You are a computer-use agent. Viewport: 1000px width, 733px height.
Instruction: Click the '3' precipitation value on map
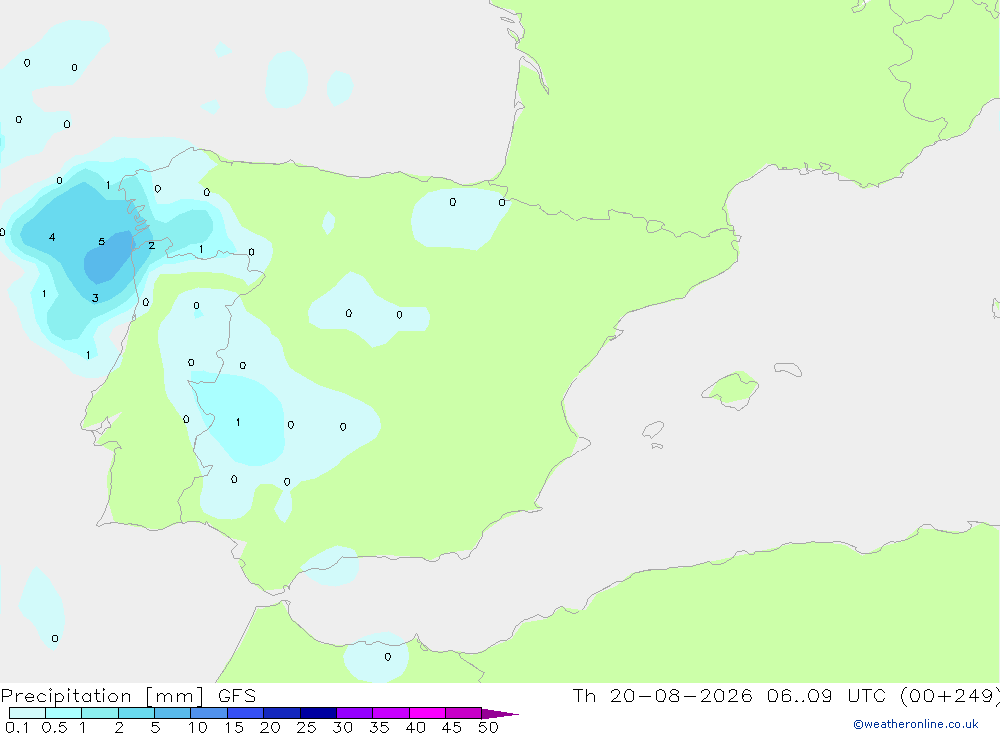[95, 298]
